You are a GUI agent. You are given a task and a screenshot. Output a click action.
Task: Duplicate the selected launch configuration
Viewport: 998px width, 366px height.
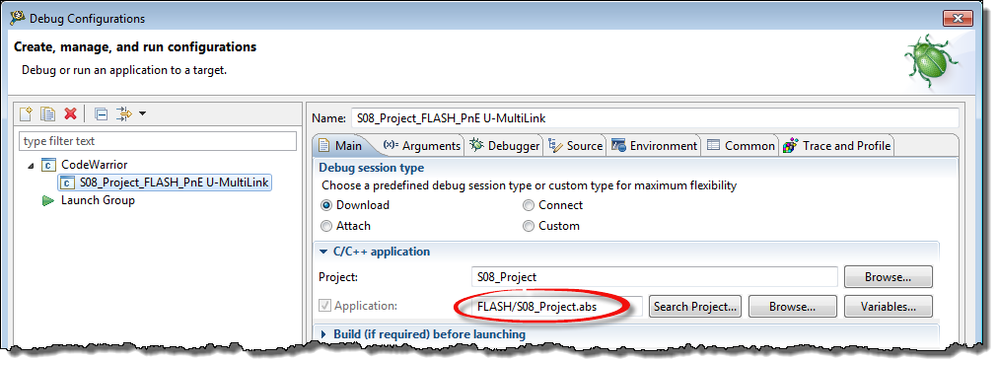pos(48,114)
